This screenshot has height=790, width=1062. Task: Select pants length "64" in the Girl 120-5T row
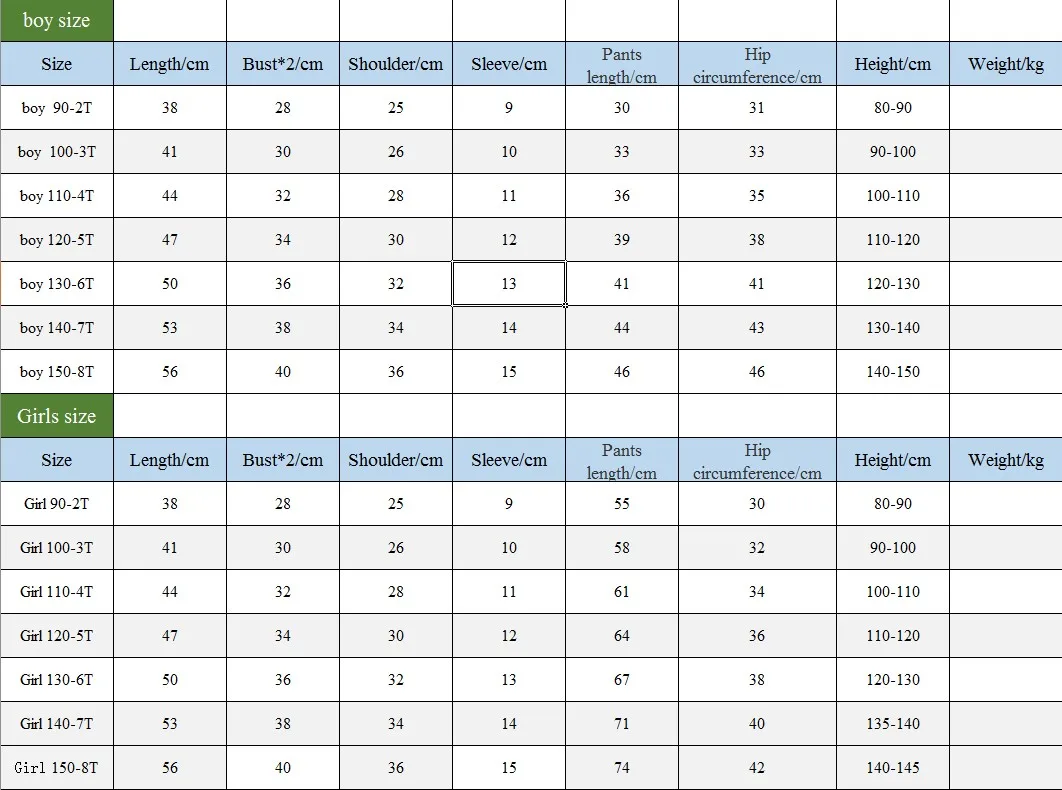[x=622, y=636]
